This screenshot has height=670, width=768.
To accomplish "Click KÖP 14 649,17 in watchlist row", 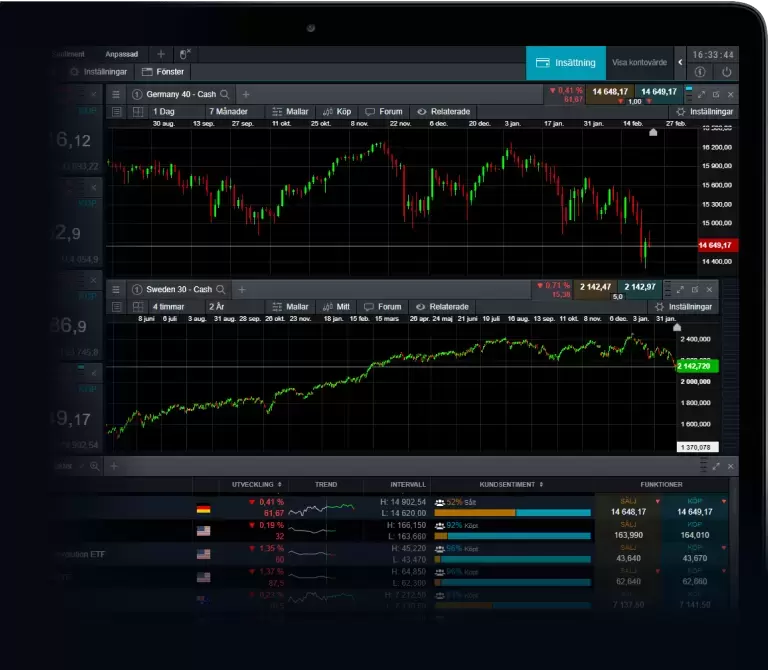I will point(695,507).
